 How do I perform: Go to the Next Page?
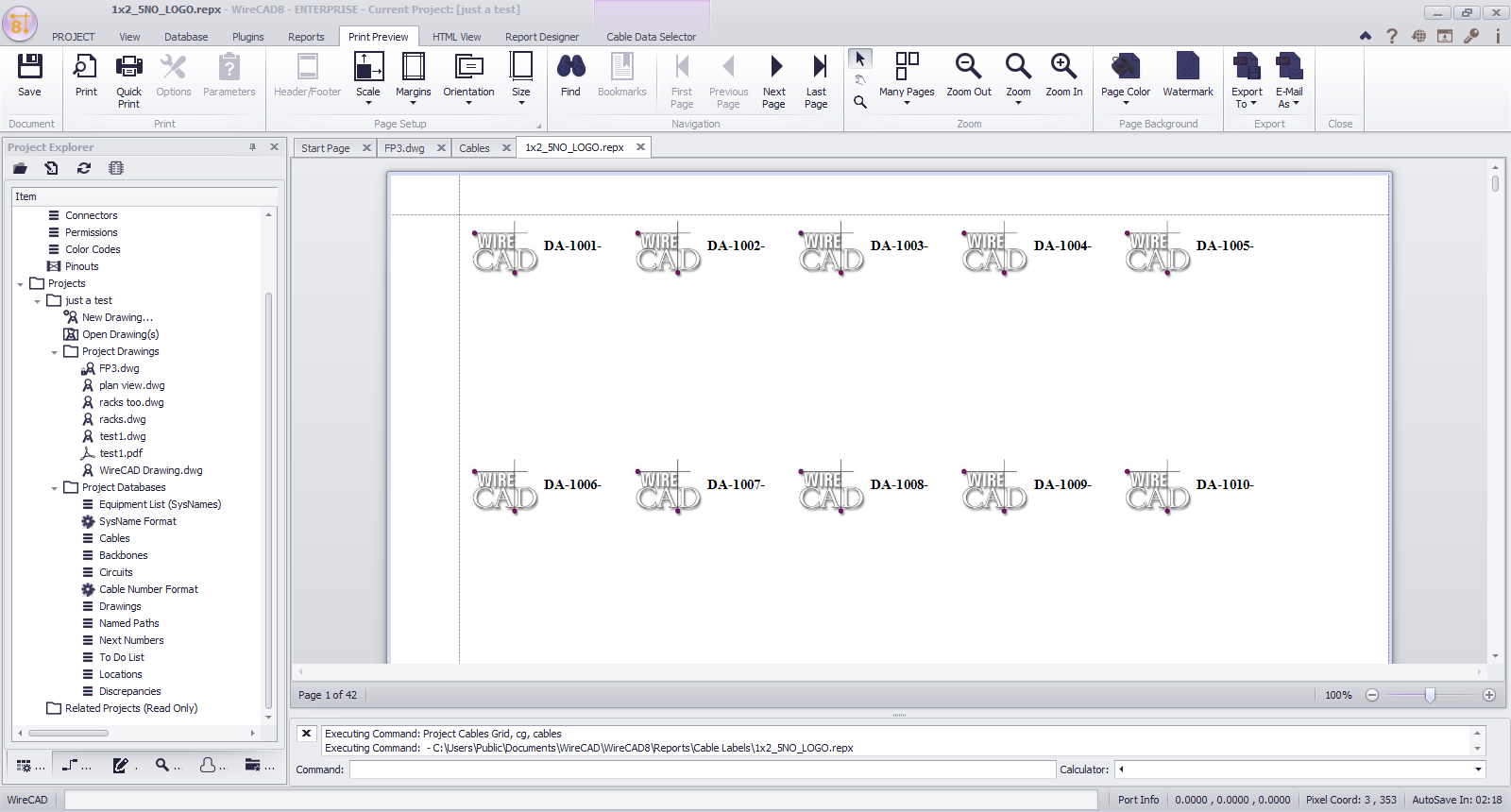(773, 80)
